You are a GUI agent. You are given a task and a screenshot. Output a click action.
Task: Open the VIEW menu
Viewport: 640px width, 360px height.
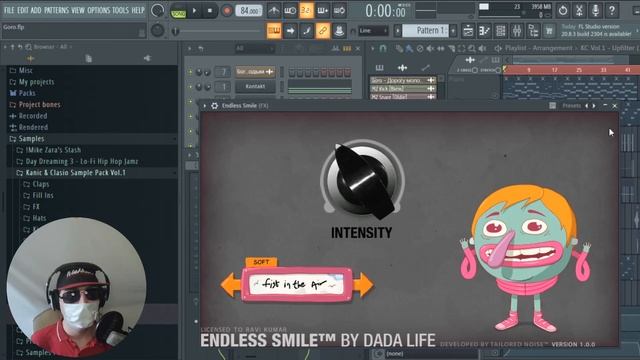78,10
